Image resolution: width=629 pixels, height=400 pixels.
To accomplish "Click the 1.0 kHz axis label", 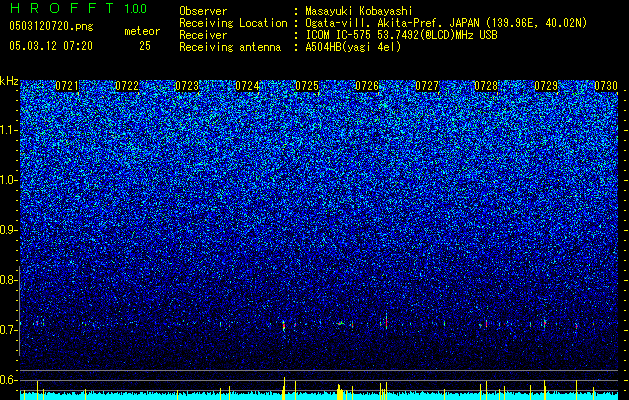I will tap(9, 180).
